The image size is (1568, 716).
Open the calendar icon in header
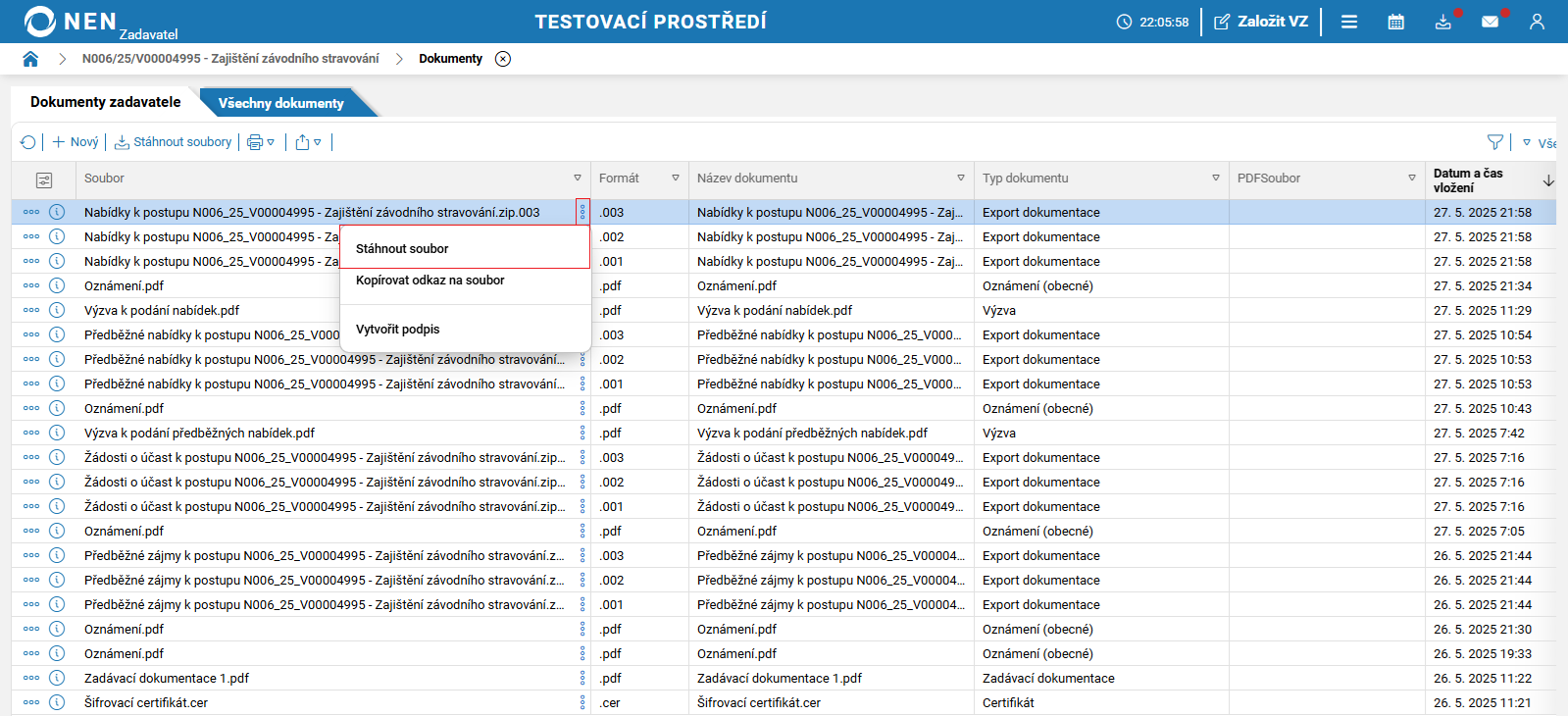pyautogui.click(x=1395, y=22)
